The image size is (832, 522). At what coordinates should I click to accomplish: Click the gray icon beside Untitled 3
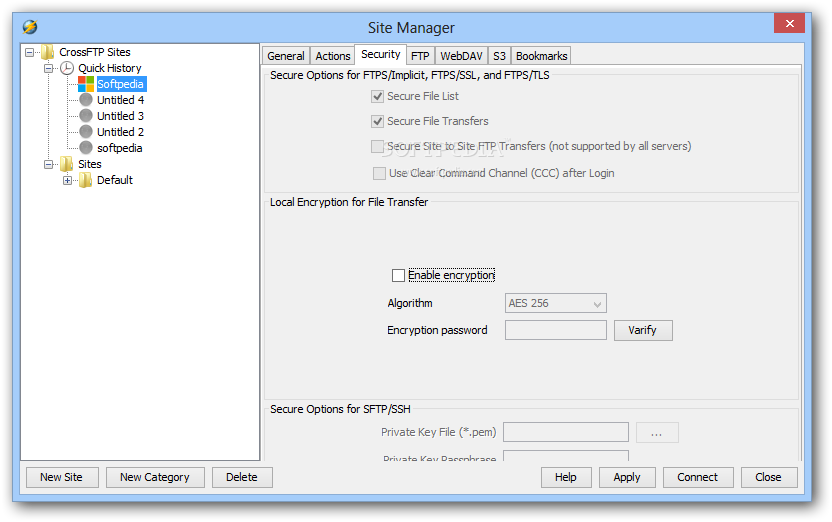tap(86, 116)
